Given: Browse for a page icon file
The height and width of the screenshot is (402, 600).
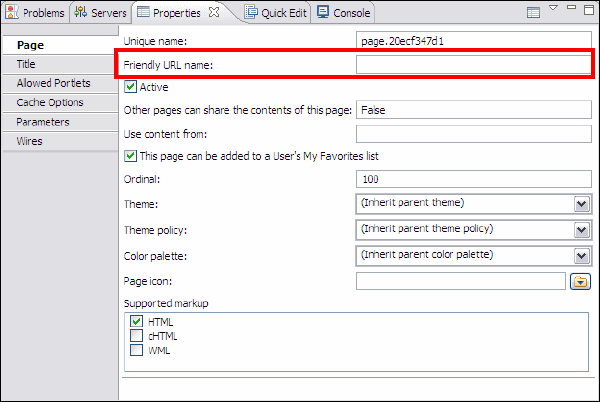Looking at the screenshot, I should pyautogui.click(x=579, y=282).
